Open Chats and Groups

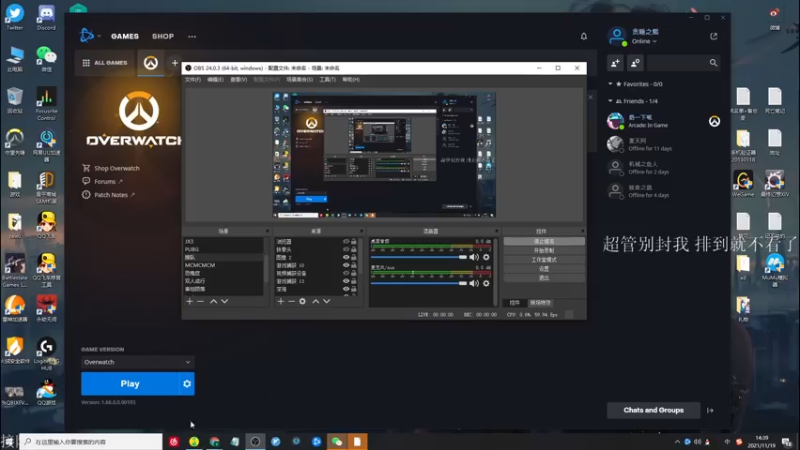(x=653, y=410)
